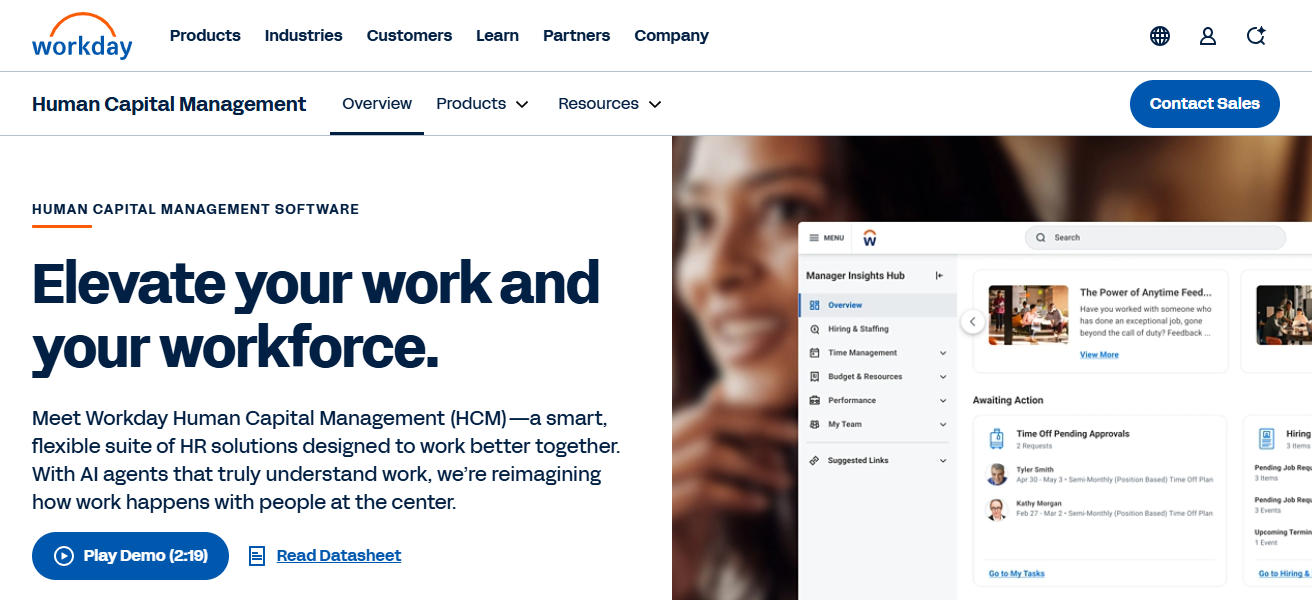Click the Go to My Tasks link
Viewport: 1312px width, 600px height.
click(1017, 574)
